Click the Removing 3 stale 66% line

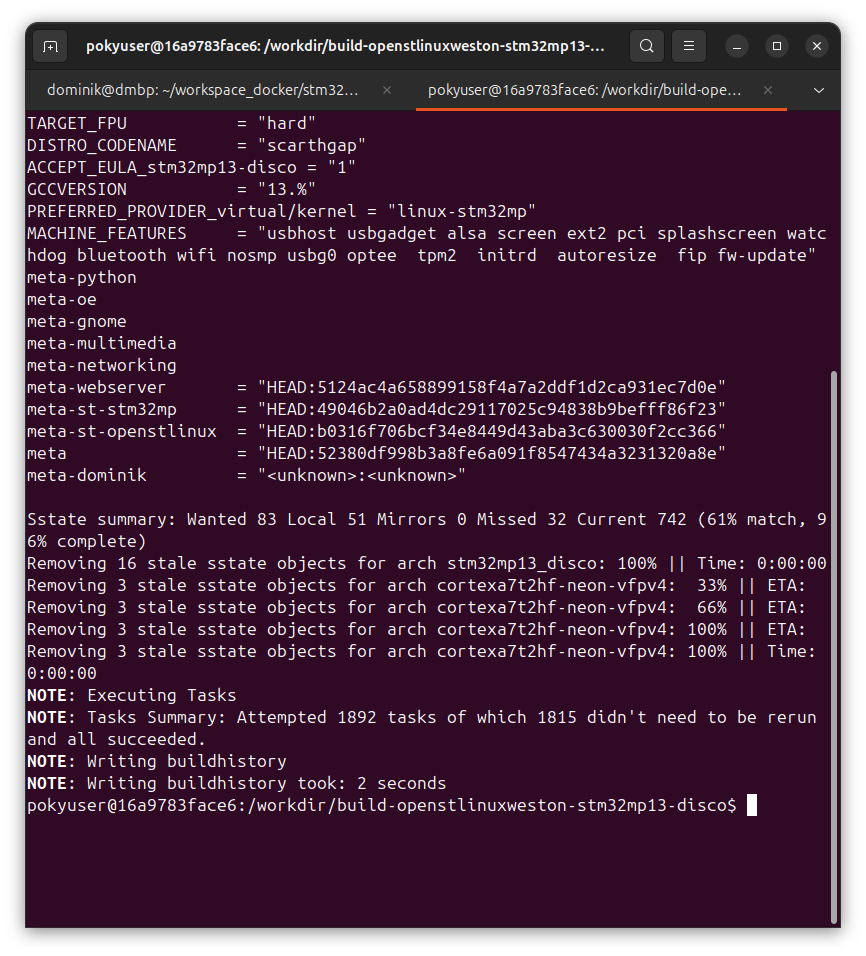pos(416,607)
